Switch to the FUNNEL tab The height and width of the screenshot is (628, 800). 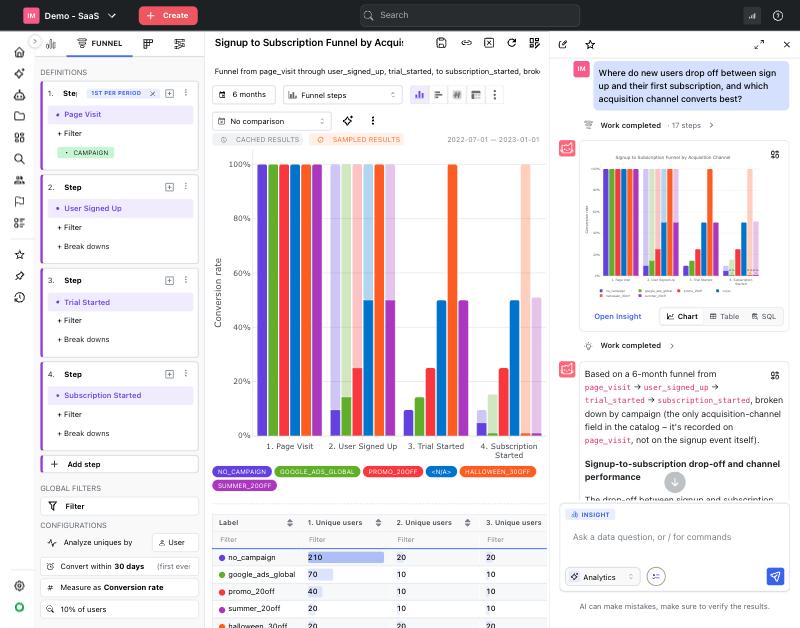[100, 44]
